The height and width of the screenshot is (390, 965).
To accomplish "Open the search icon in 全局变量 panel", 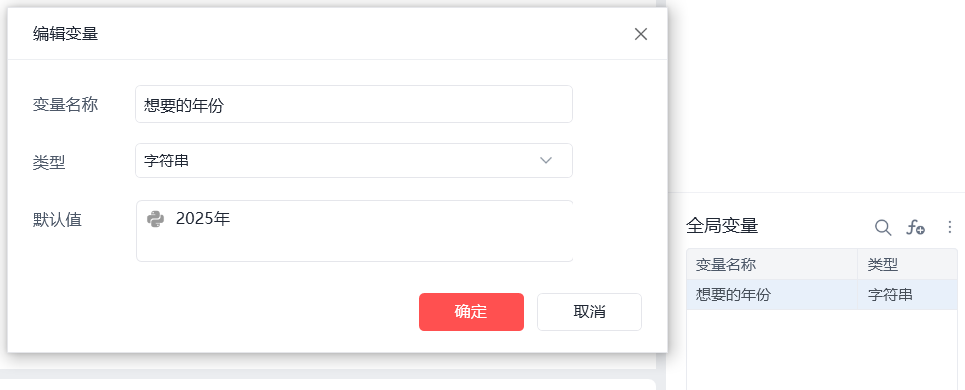I will click(x=883, y=228).
